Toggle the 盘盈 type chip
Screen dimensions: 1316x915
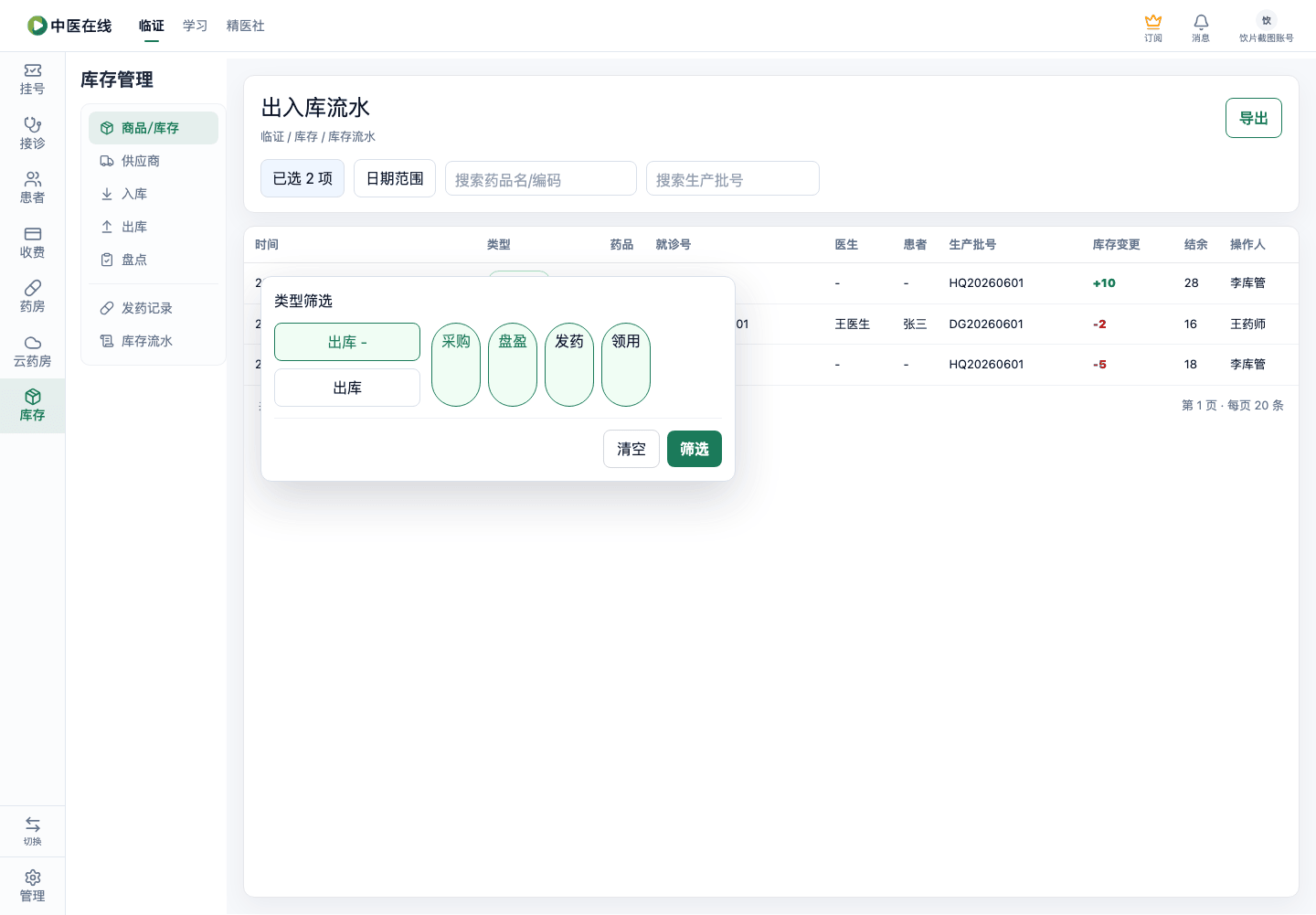(513, 365)
